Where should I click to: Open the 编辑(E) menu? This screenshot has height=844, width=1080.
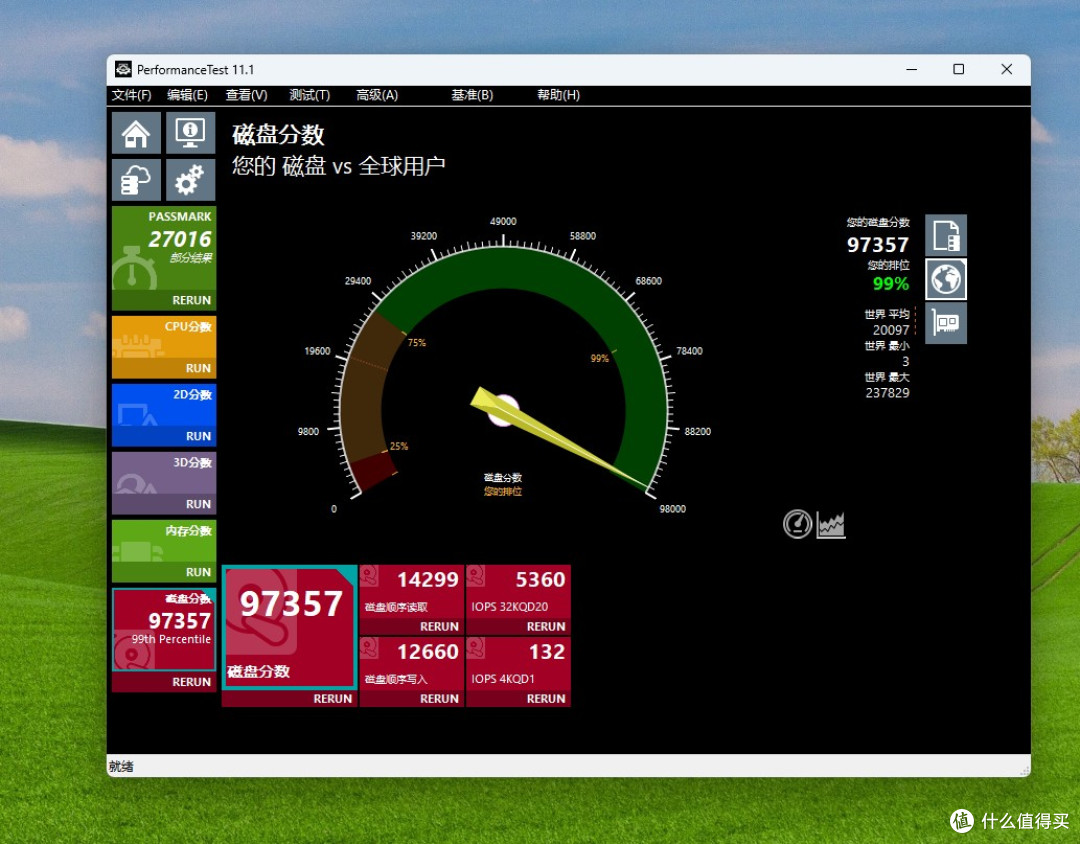[x=187, y=95]
